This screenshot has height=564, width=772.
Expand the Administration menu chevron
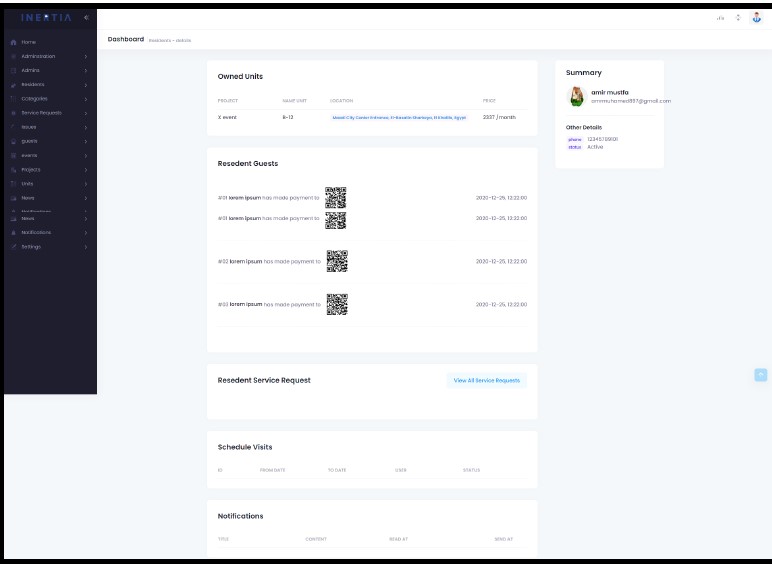[x=86, y=56]
